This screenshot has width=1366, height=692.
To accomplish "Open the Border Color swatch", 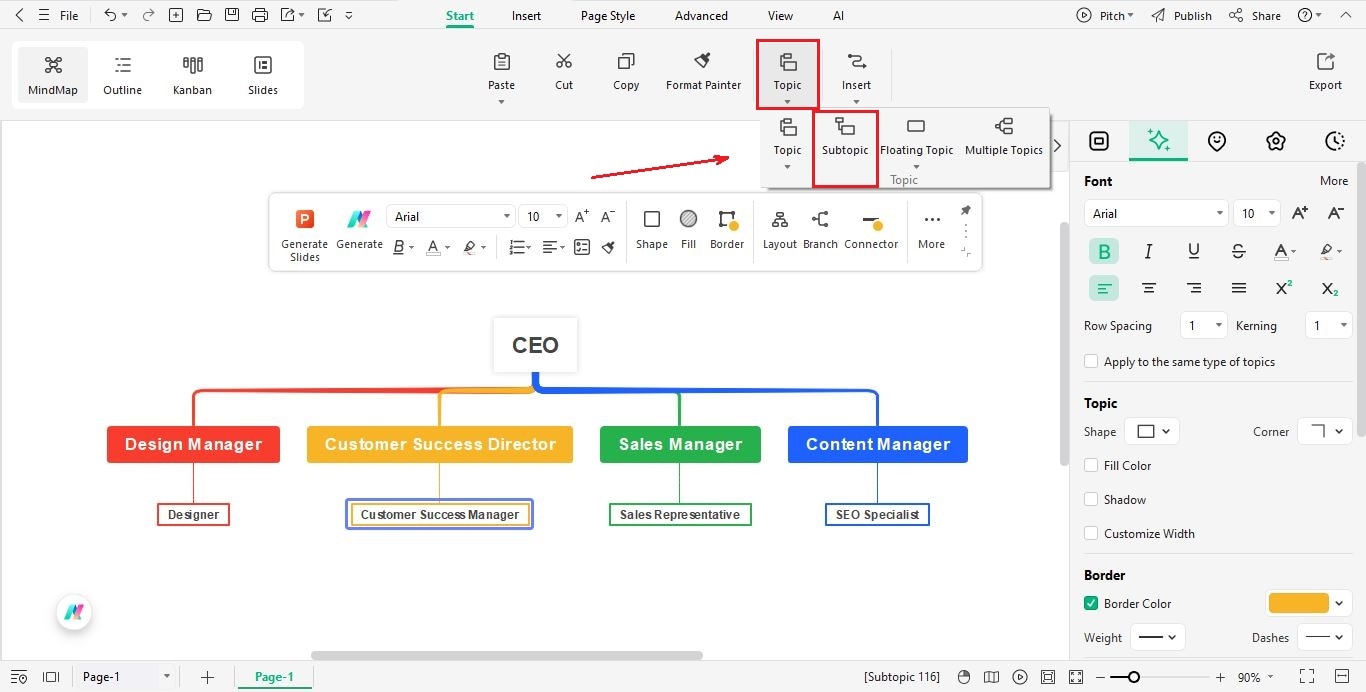I will point(1300,603).
